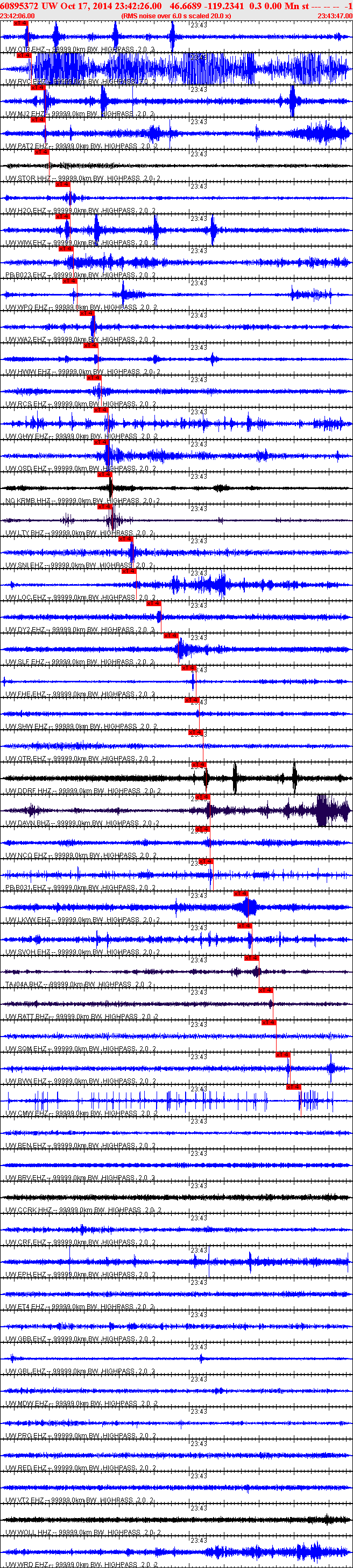Click the red pick marker on OT3 trace
This screenshot has width=353, height=1568.
click(21, 23)
